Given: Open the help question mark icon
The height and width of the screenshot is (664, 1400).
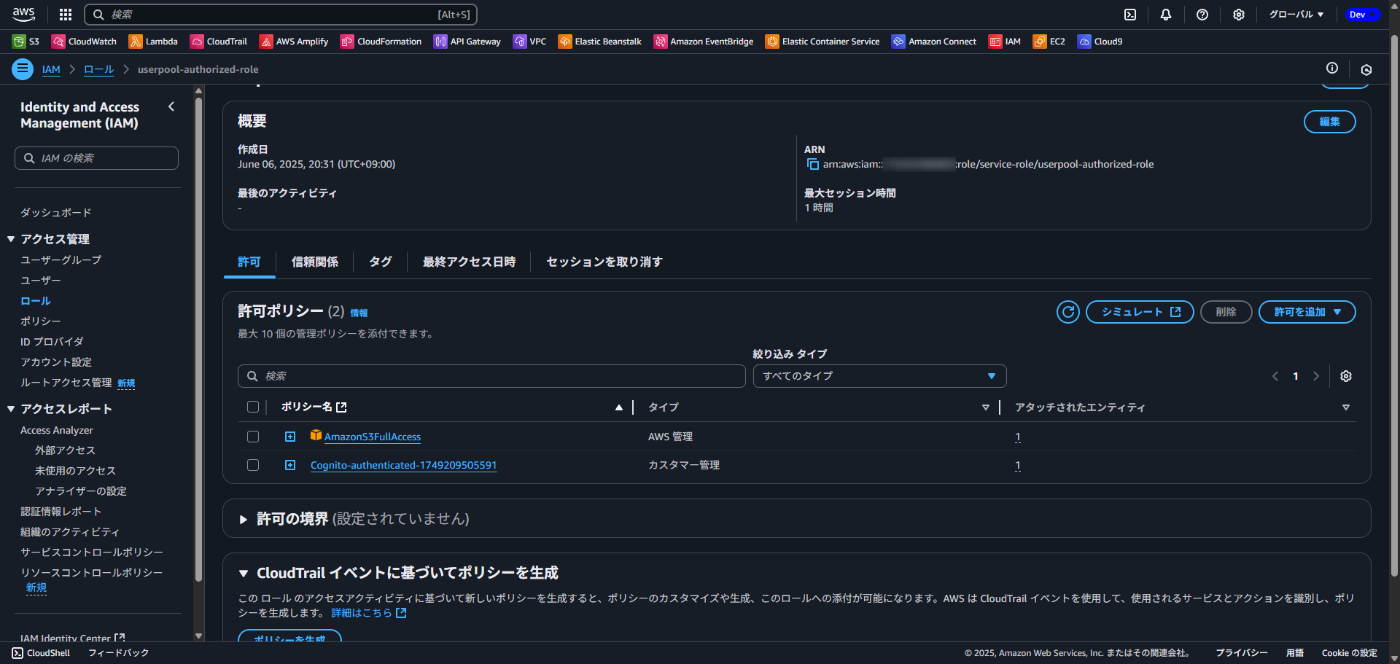Looking at the screenshot, I should 1202,15.
